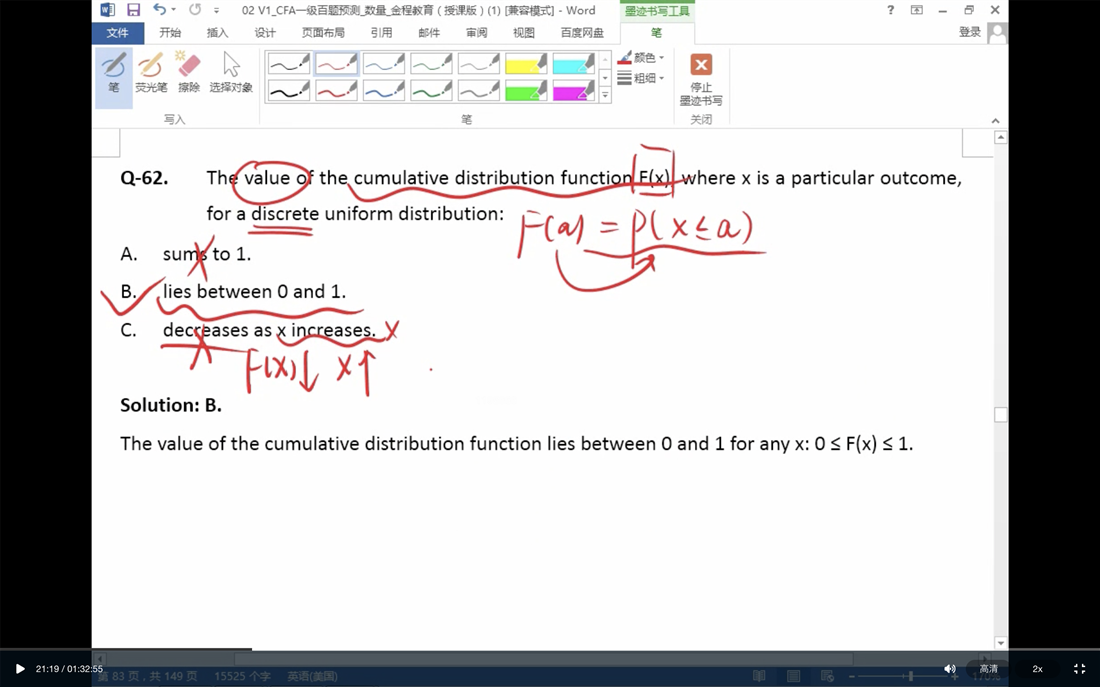Open the 颜色 pen color dropdown
This screenshot has width=1100, height=687.
coord(640,58)
